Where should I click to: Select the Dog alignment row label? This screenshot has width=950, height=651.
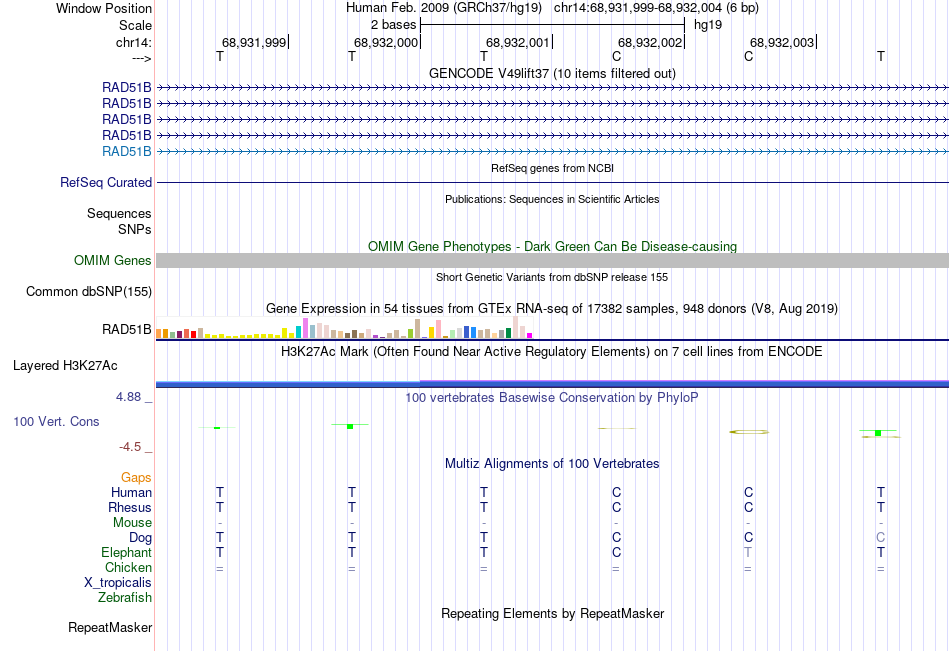click(x=140, y=538)
